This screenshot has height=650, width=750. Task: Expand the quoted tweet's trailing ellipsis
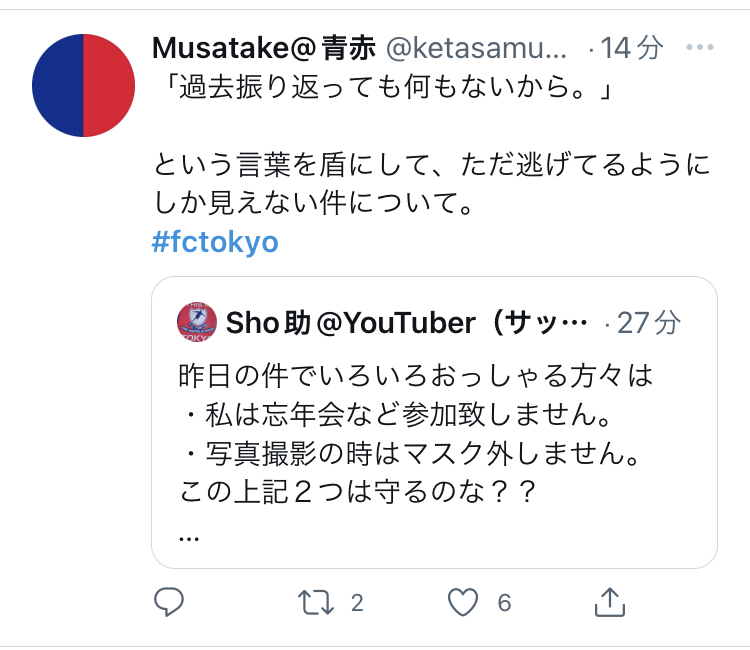[189, 539]
